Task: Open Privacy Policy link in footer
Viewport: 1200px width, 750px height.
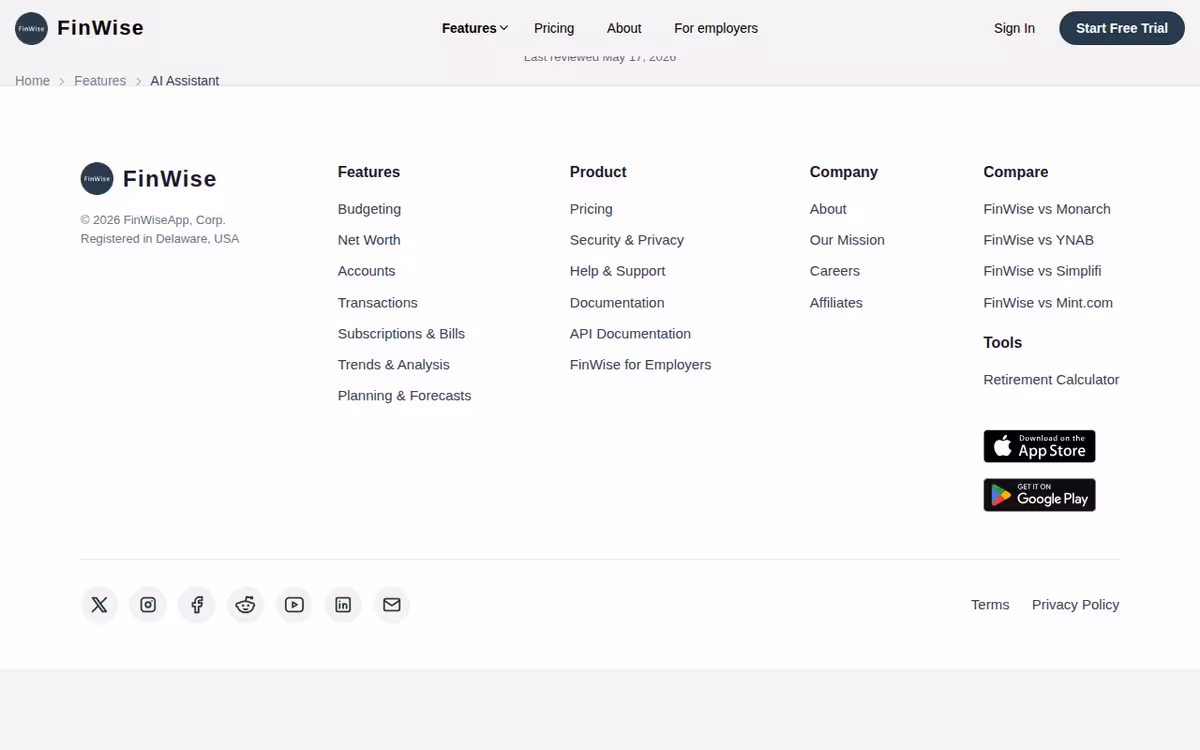Action: 1075,605
